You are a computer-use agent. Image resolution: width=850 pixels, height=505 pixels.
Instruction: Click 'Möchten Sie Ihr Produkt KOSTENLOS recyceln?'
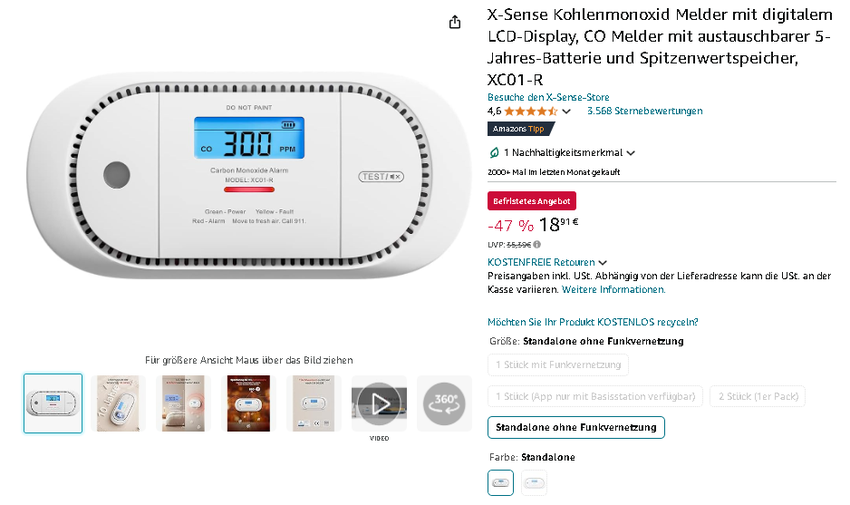592,322
